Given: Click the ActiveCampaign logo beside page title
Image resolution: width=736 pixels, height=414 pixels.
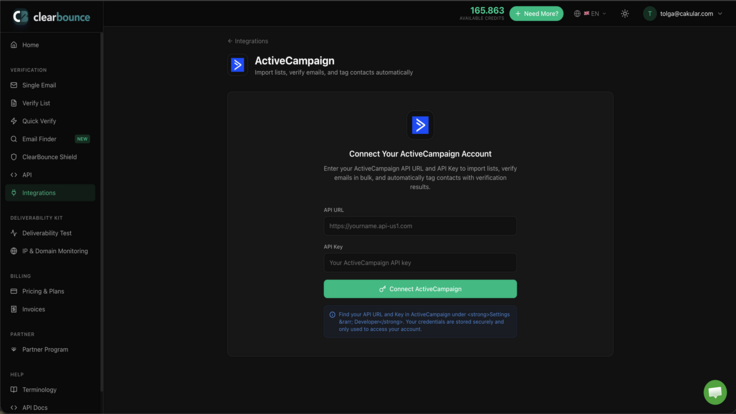Looking at the screenshot, I should pos(238,65).
